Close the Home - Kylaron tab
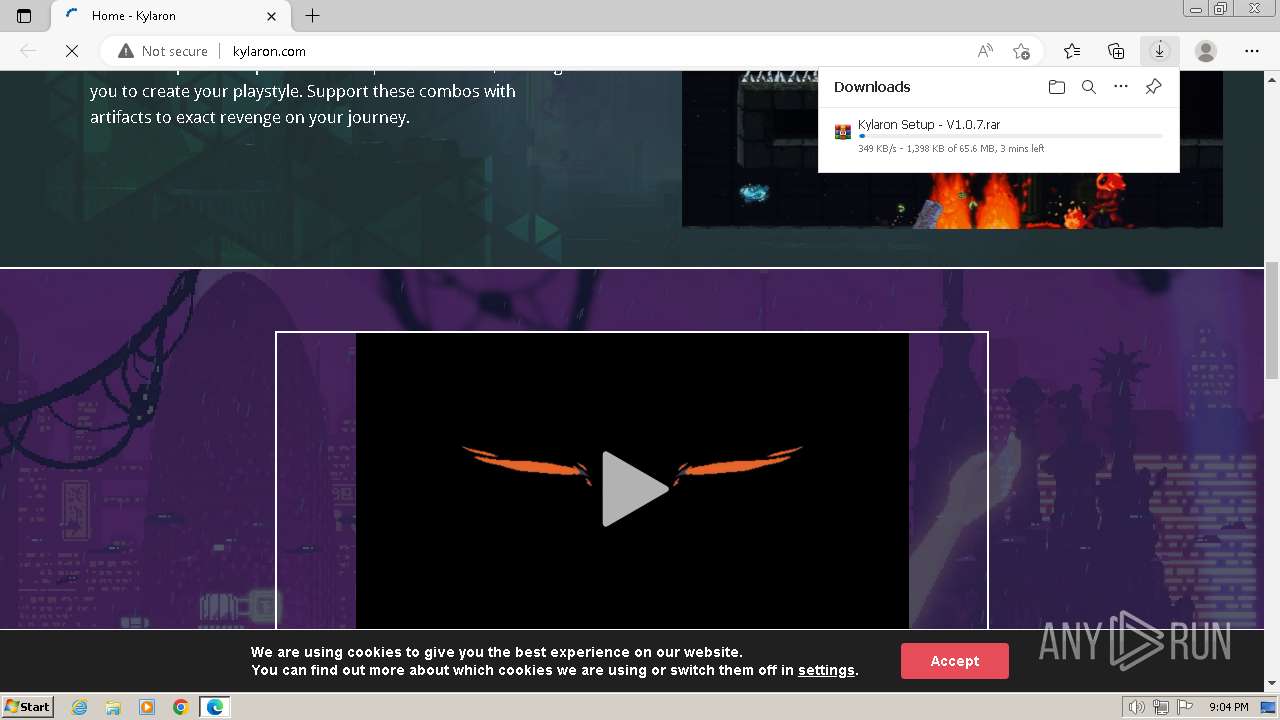The width and height of the screenshot is (1280, 720). (x=272, y=16)
